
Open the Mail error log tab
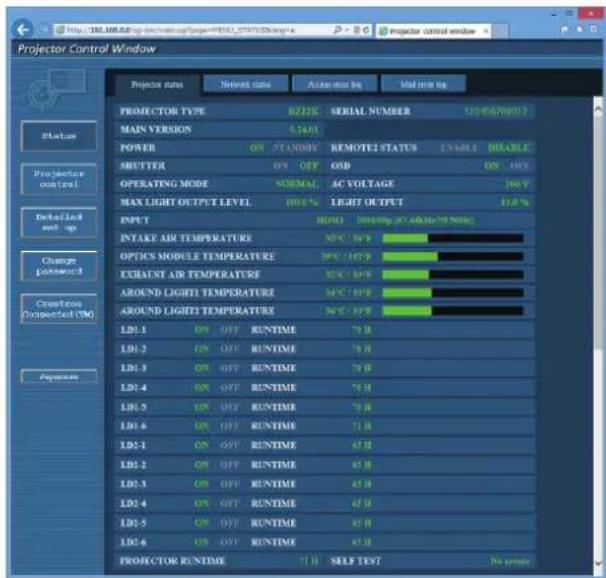point(424,84)
